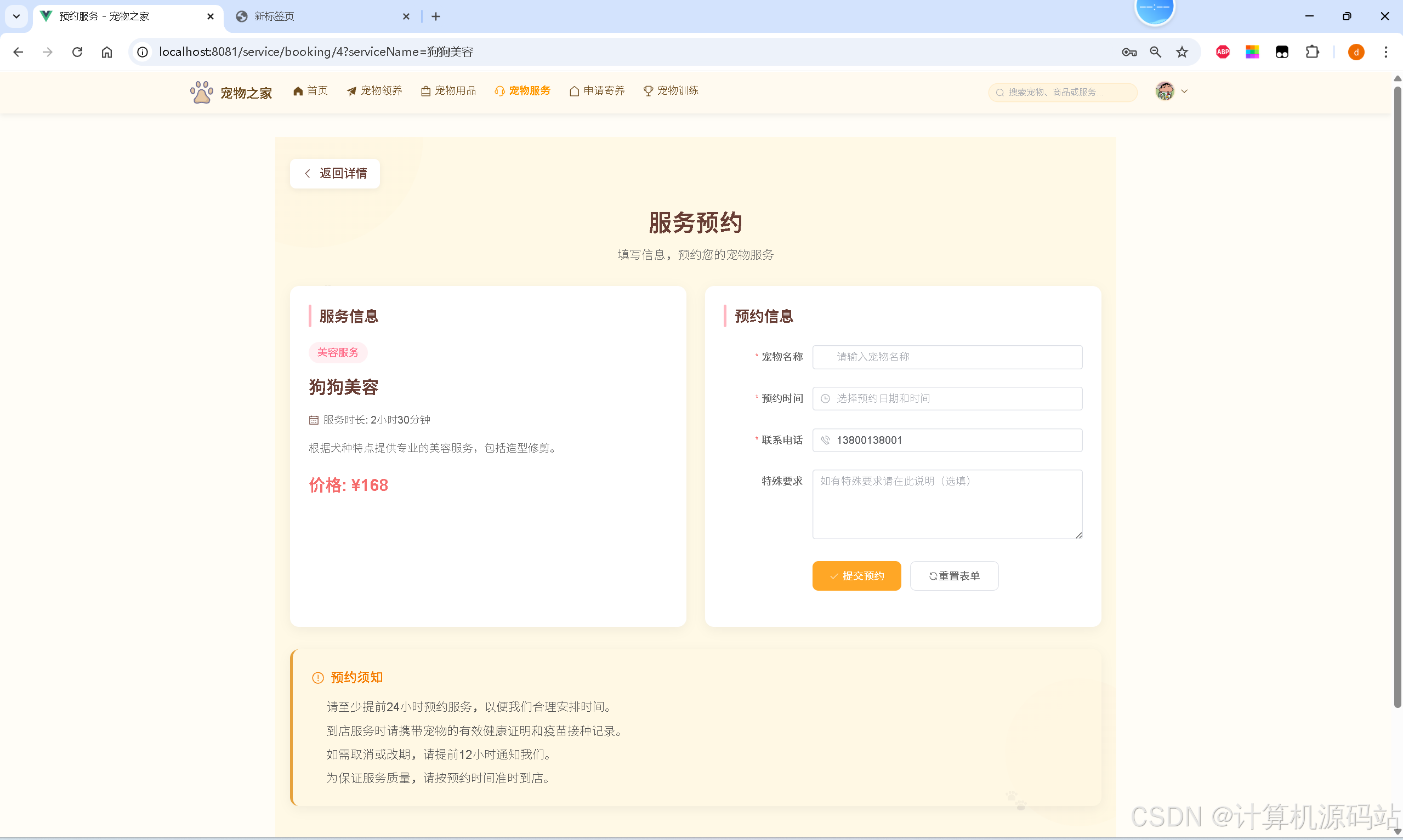The image size is (1403, 840).
Task: Click the 宠物名称 input field
Action: coord(947,357)
